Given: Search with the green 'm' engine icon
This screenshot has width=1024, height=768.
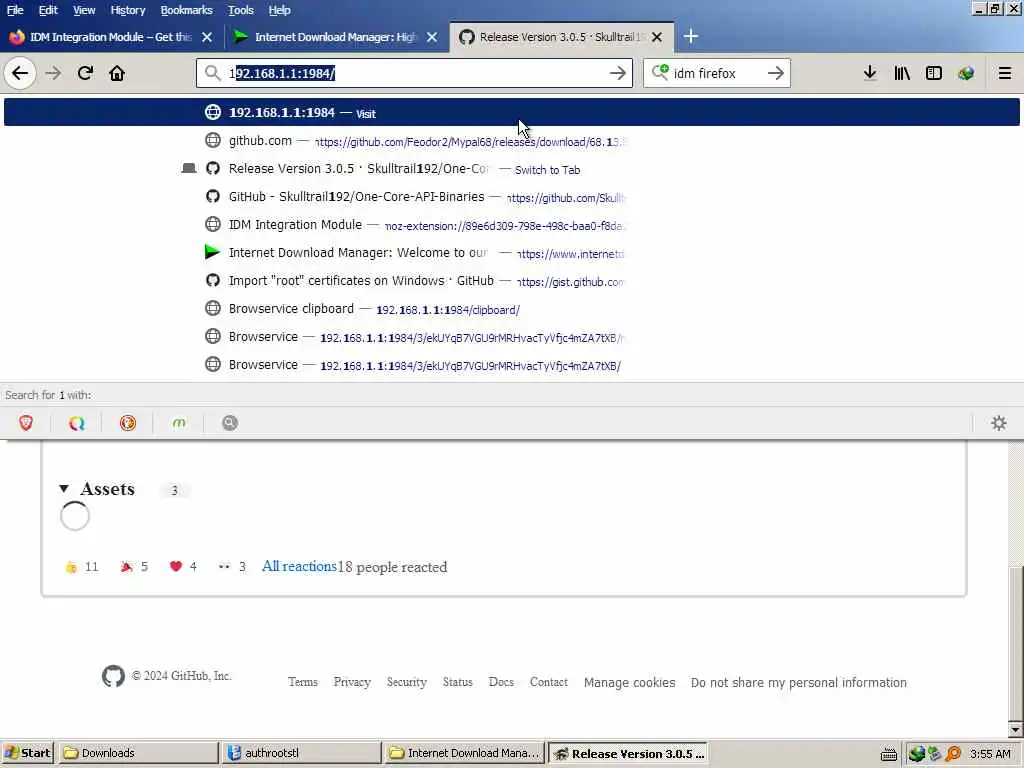Looking at the screenshot, I should click(179, 423).
